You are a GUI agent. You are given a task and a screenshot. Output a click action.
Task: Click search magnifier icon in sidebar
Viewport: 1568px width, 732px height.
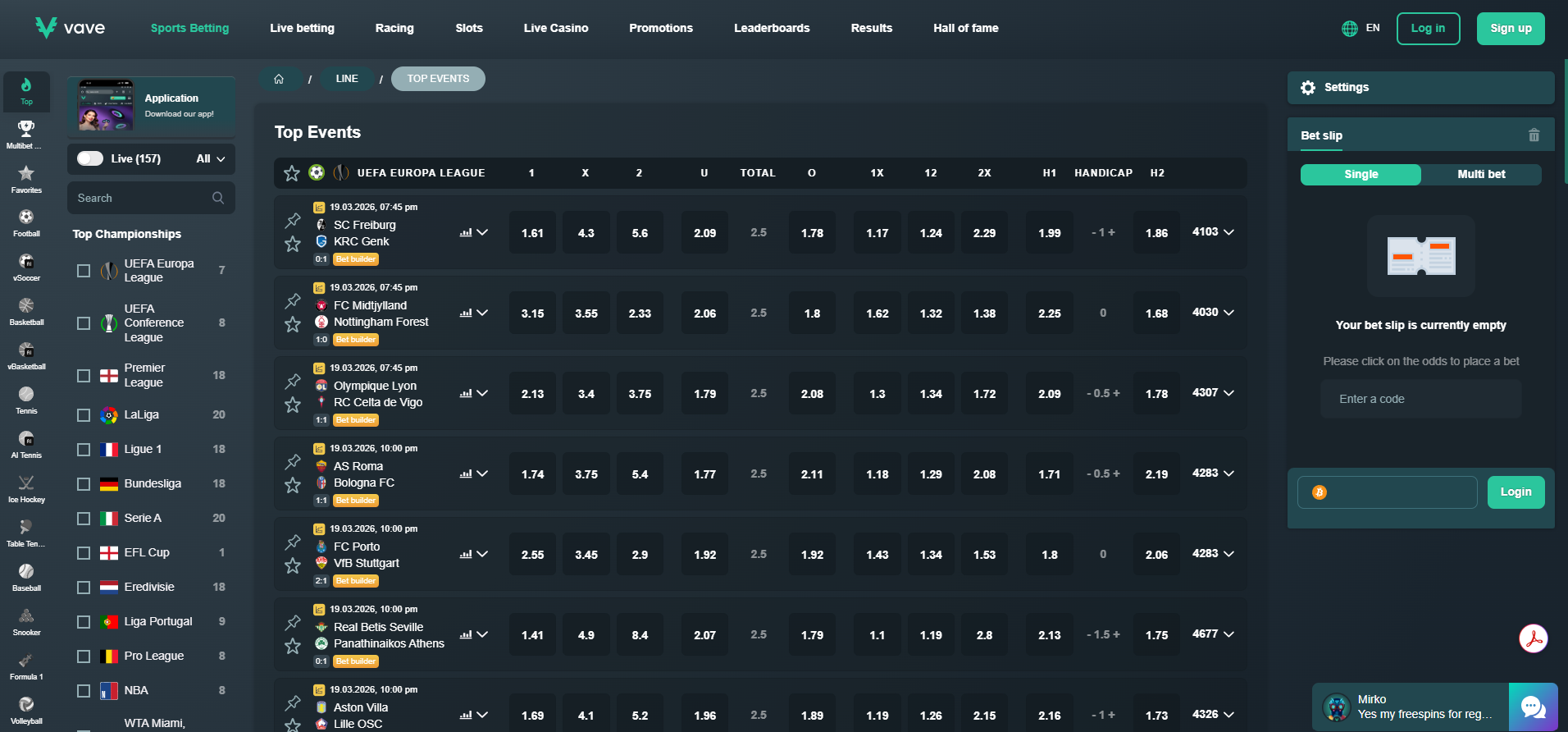point(218,198)
